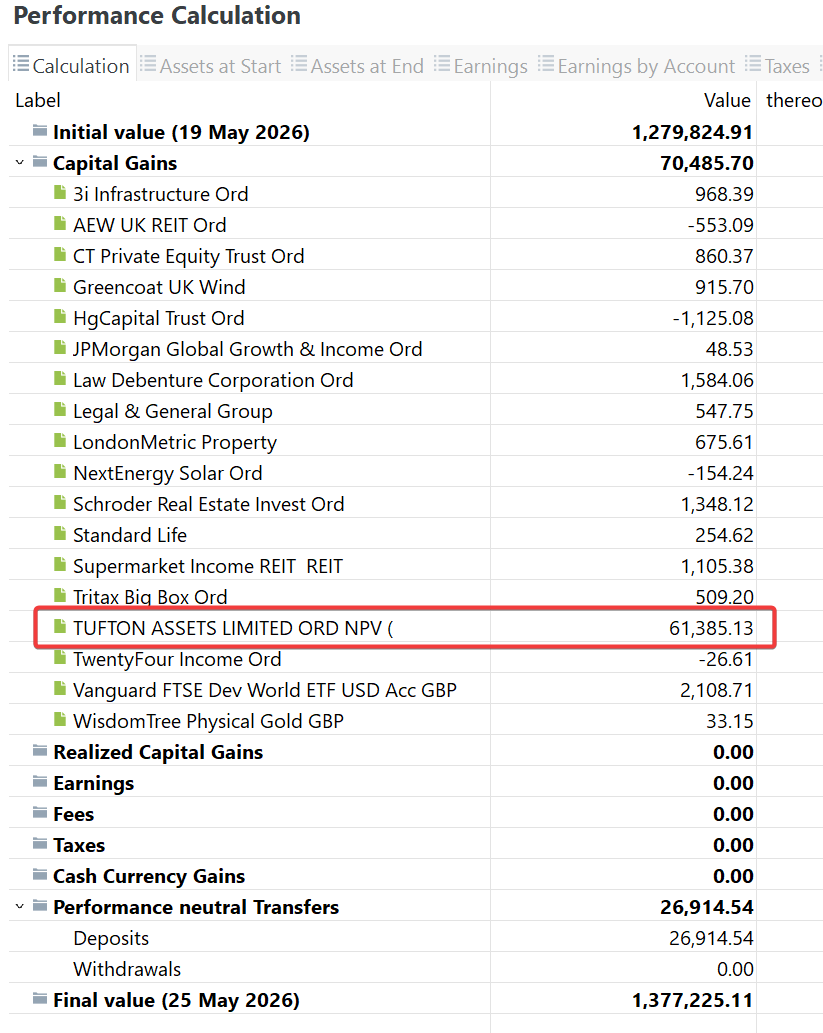This screenshot has height=1033, width=823.
Task: Click the green icon beside Tritax Big Box Ord
Action: [60, 595]
